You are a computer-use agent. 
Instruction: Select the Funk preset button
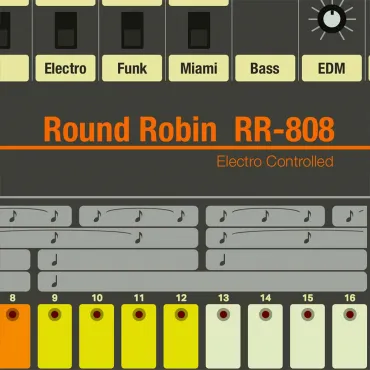(132, 68)
